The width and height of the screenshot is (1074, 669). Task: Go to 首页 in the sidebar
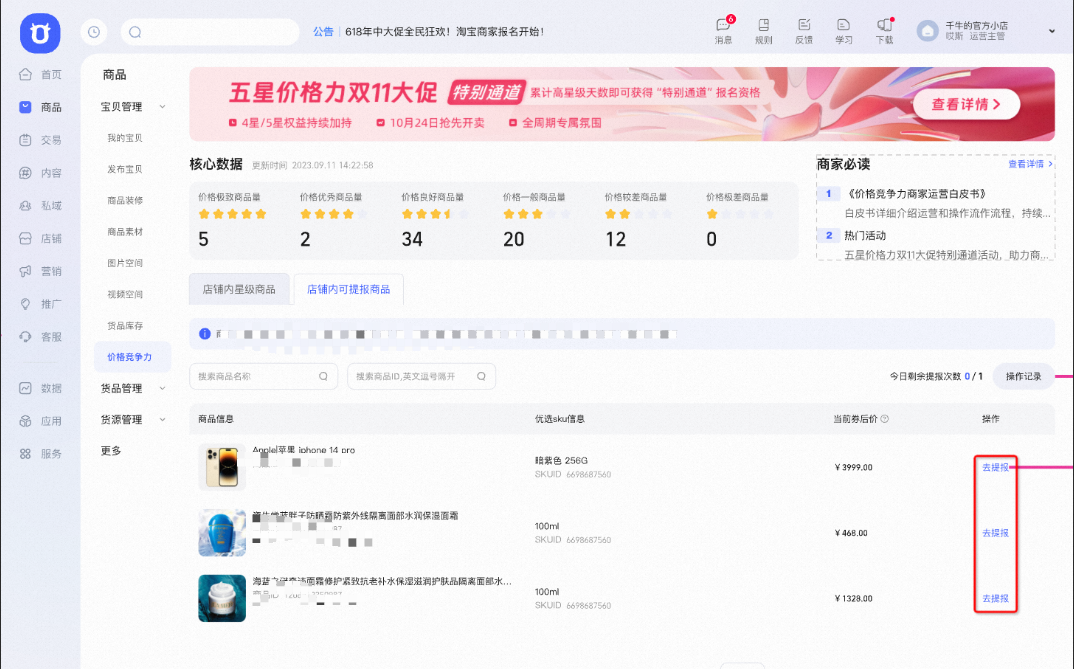[41, 74]
